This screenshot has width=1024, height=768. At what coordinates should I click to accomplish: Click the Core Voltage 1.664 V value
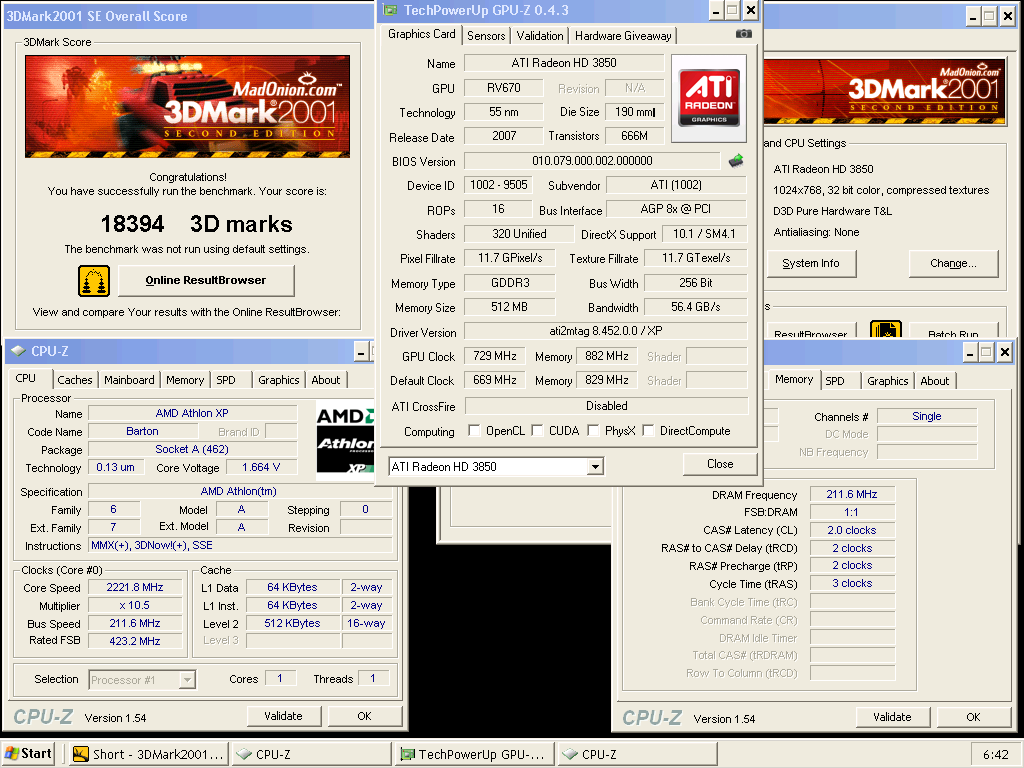[261, 468]
